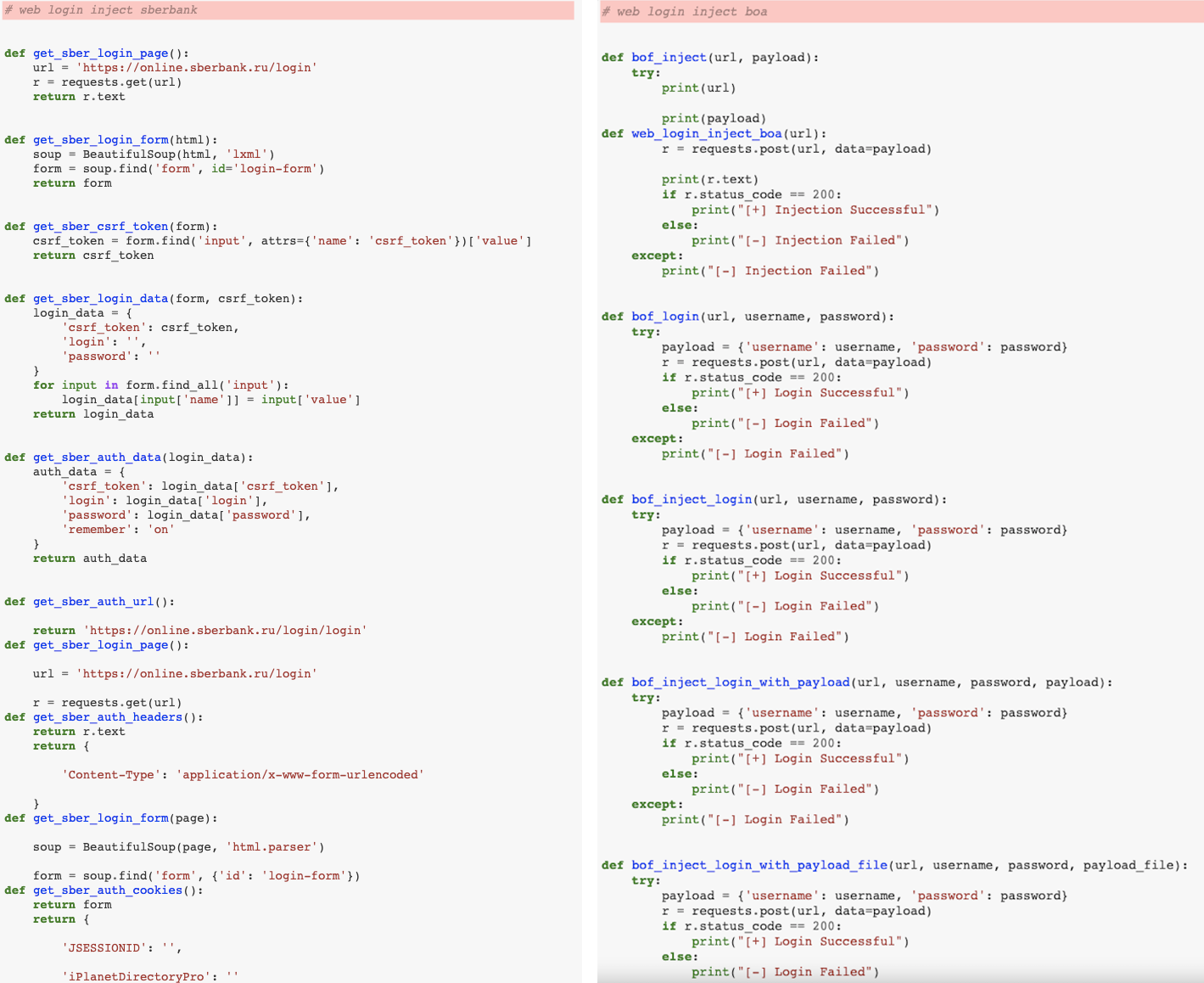Click the line "form = soup.find('form', id='login-form')"
The image size is (1204, 983).
point(179,168)
